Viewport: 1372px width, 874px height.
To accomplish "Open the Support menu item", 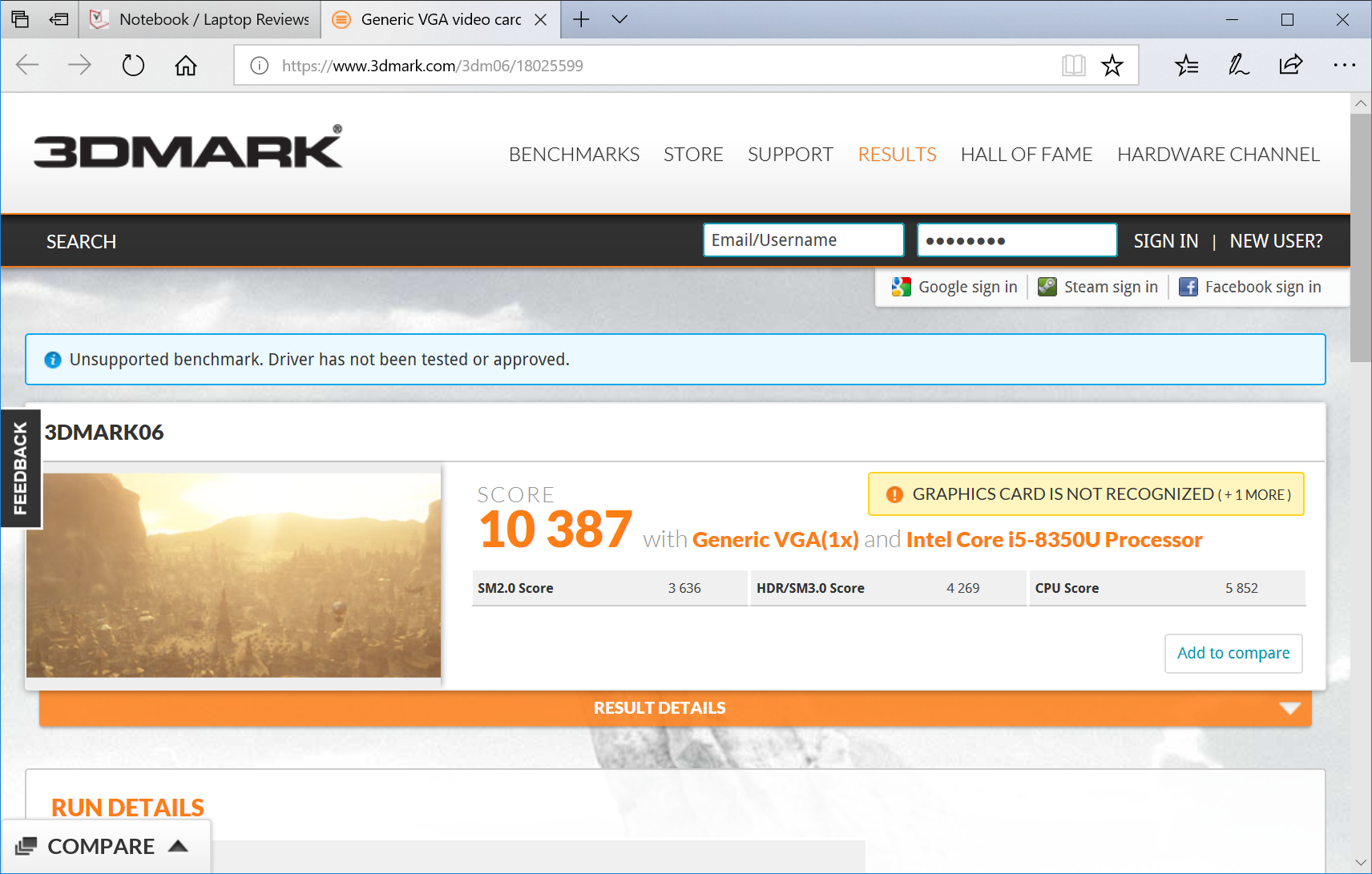I will [x=790, y=155].
